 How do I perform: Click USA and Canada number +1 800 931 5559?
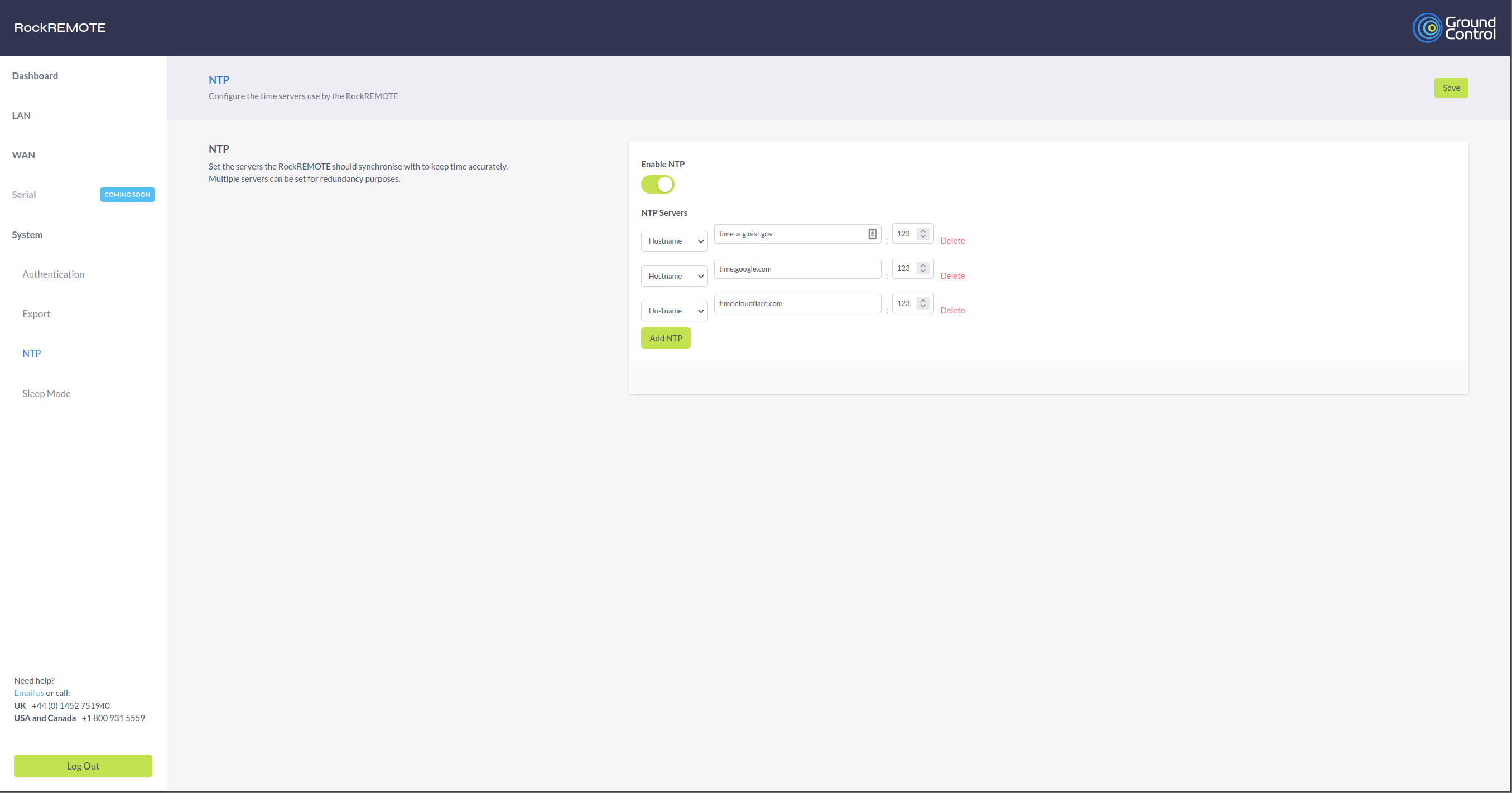tap(113, 718)
